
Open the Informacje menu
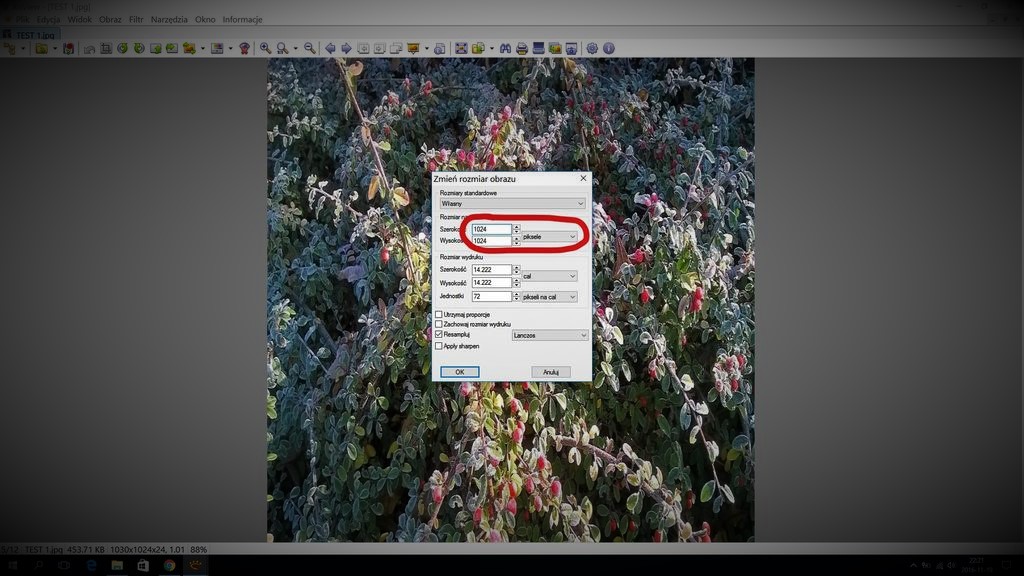click(x=242, y=20)
